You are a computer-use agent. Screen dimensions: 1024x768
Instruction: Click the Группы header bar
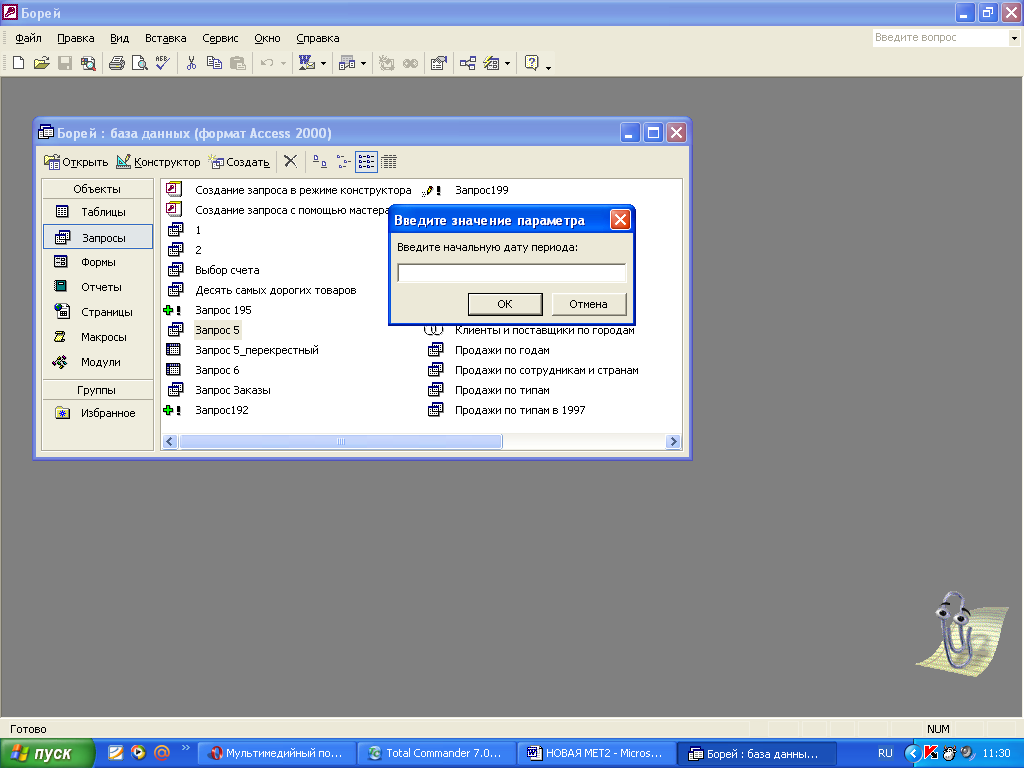(97, 390)
